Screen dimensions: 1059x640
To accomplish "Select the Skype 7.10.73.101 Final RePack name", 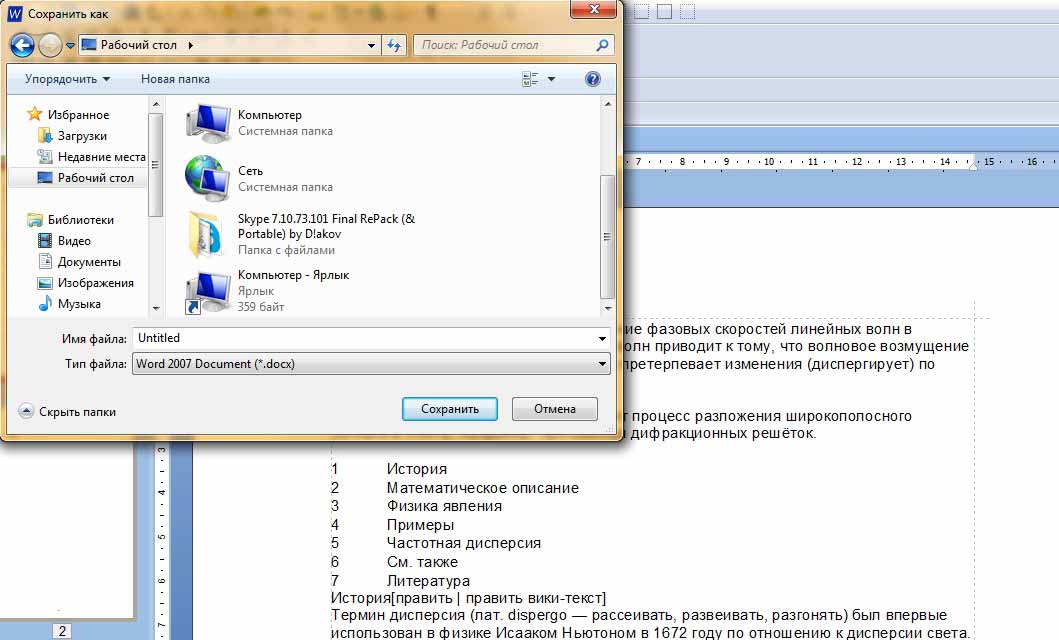I will [x=326, y=226].
